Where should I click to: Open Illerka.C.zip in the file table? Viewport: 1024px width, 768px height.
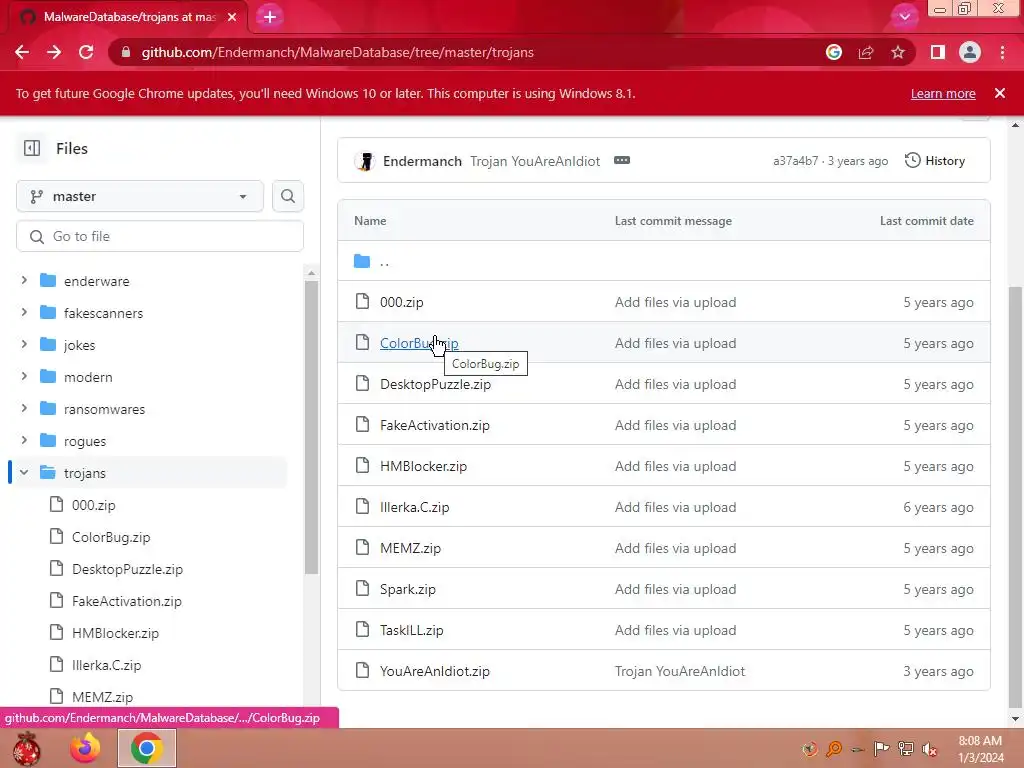coord(415,507)
